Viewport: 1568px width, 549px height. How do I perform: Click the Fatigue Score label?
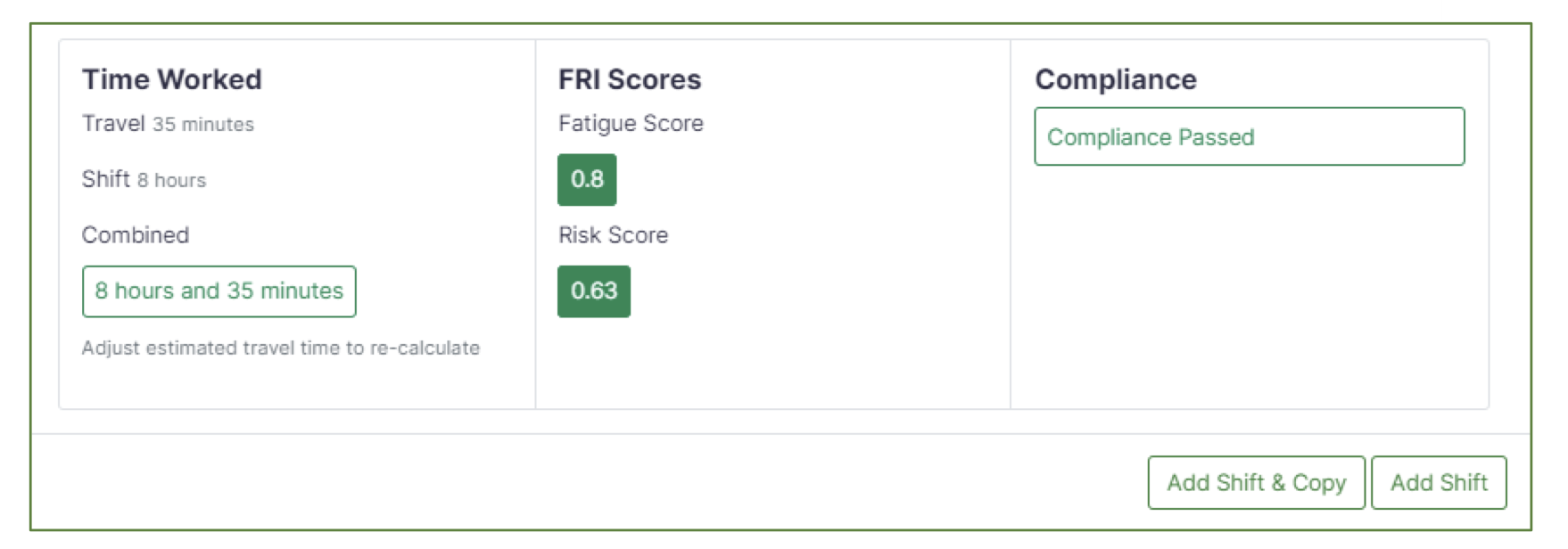[631, 124]
